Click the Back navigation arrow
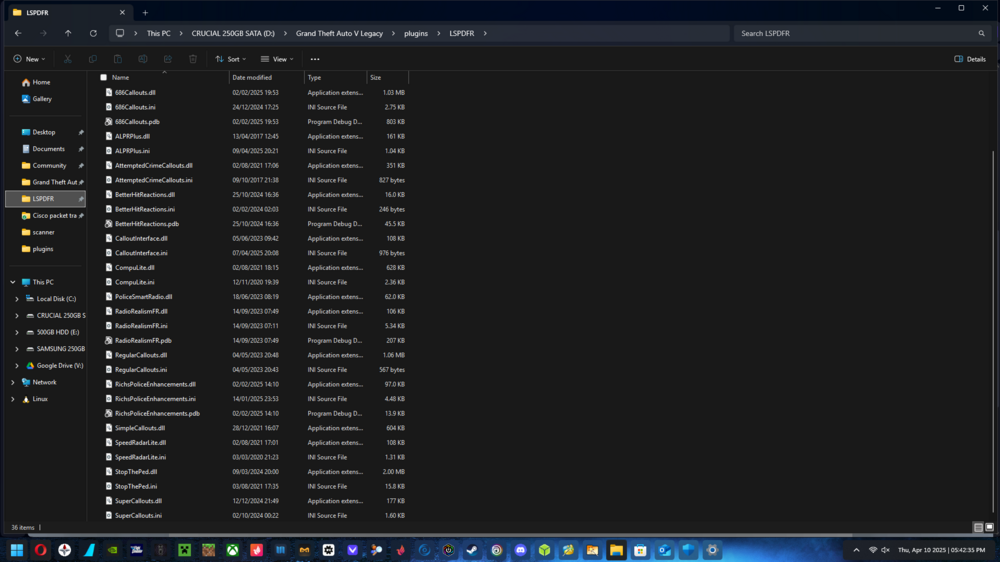This screenshot has width=1000, height=562. pyautogui.click(x=18, y=33)
